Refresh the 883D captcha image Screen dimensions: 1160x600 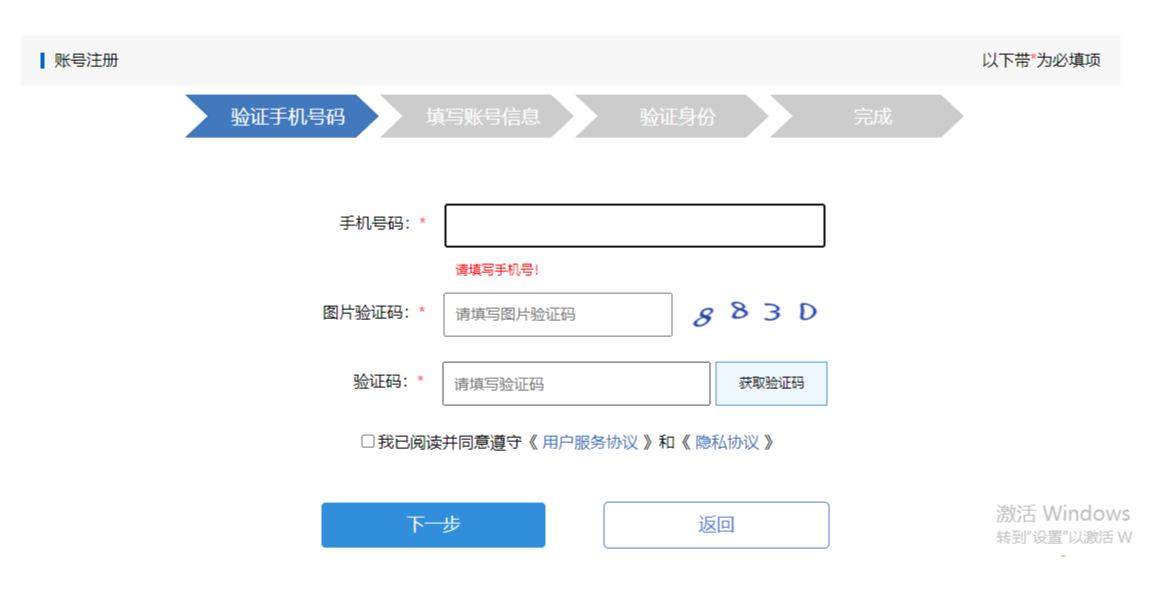point(756,313)
